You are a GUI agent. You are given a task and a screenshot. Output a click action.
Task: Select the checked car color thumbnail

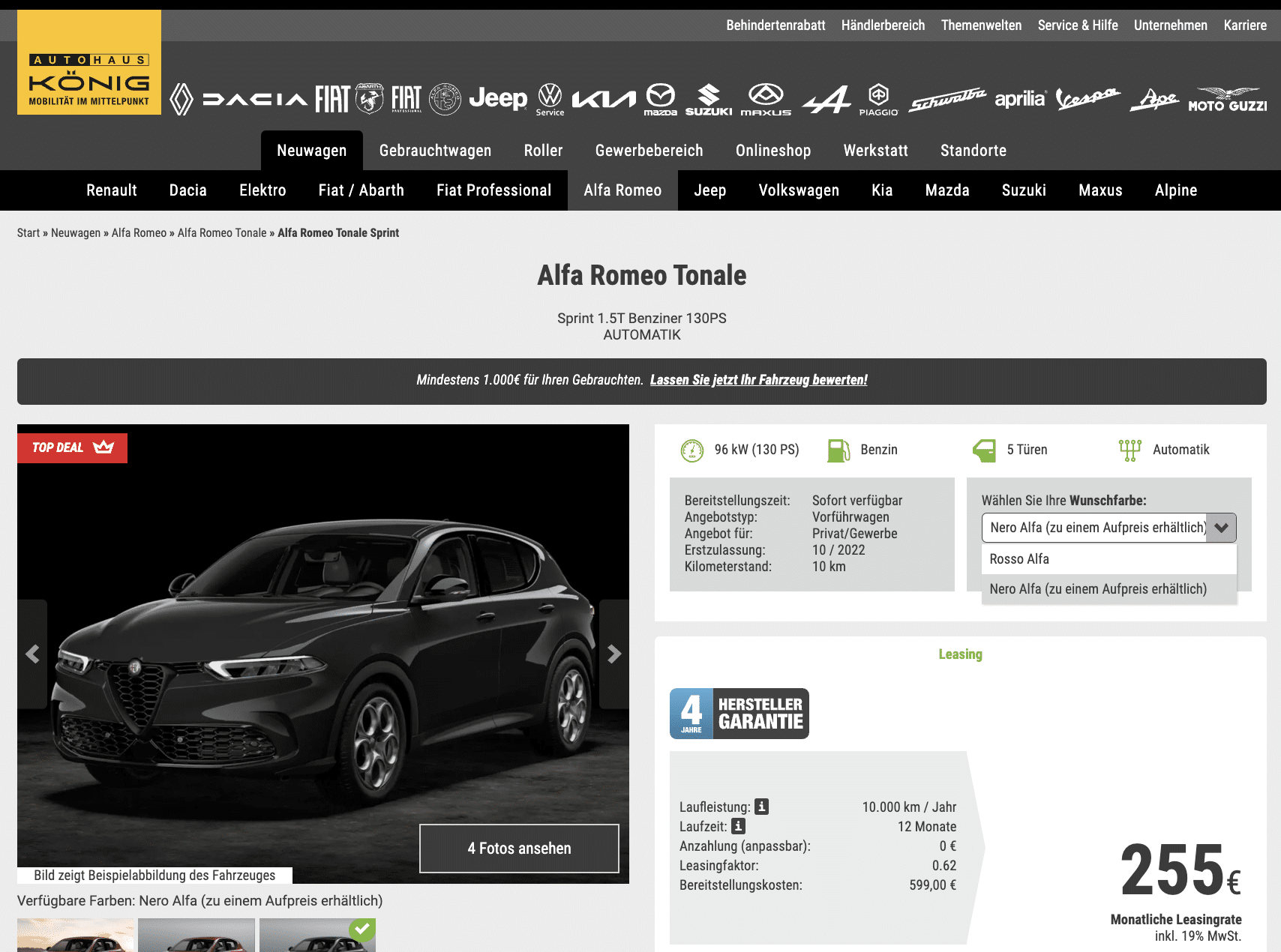pos(317,935)
